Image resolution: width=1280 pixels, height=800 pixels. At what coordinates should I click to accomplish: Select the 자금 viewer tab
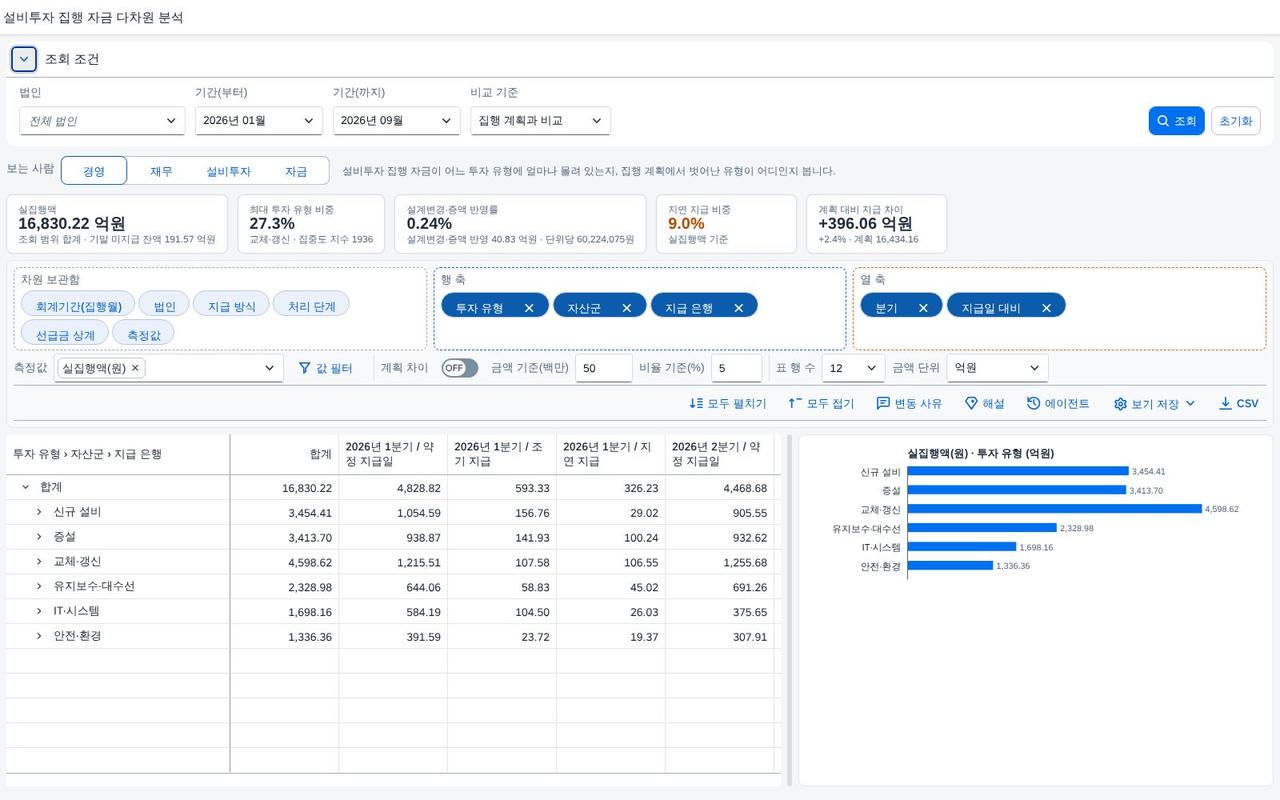pos(296,171)
